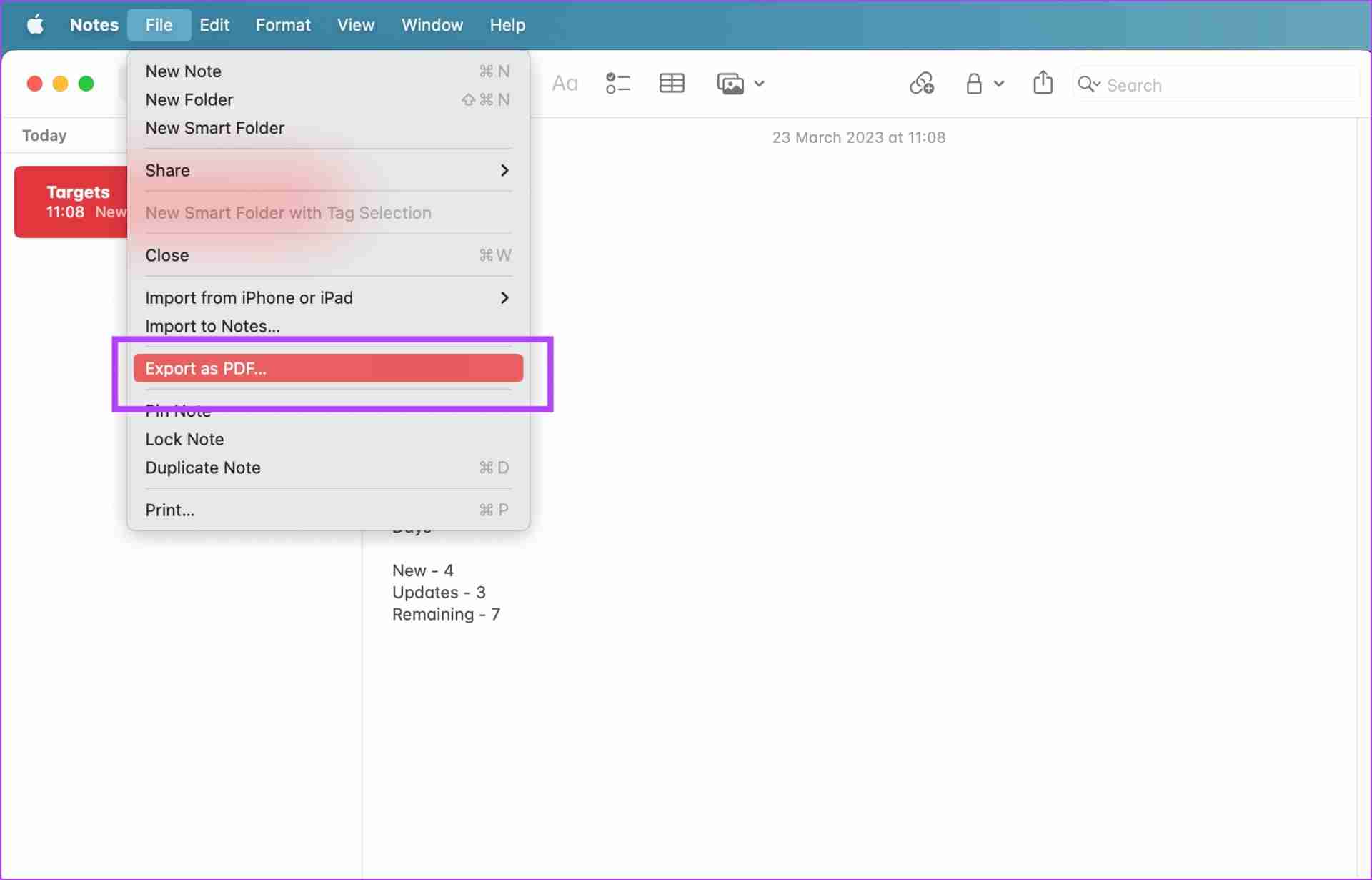Image resolution: width=1372 pixels, height=880 pixels.
Task: Open the Format menu in menu bar
Action: click(283, 24)
